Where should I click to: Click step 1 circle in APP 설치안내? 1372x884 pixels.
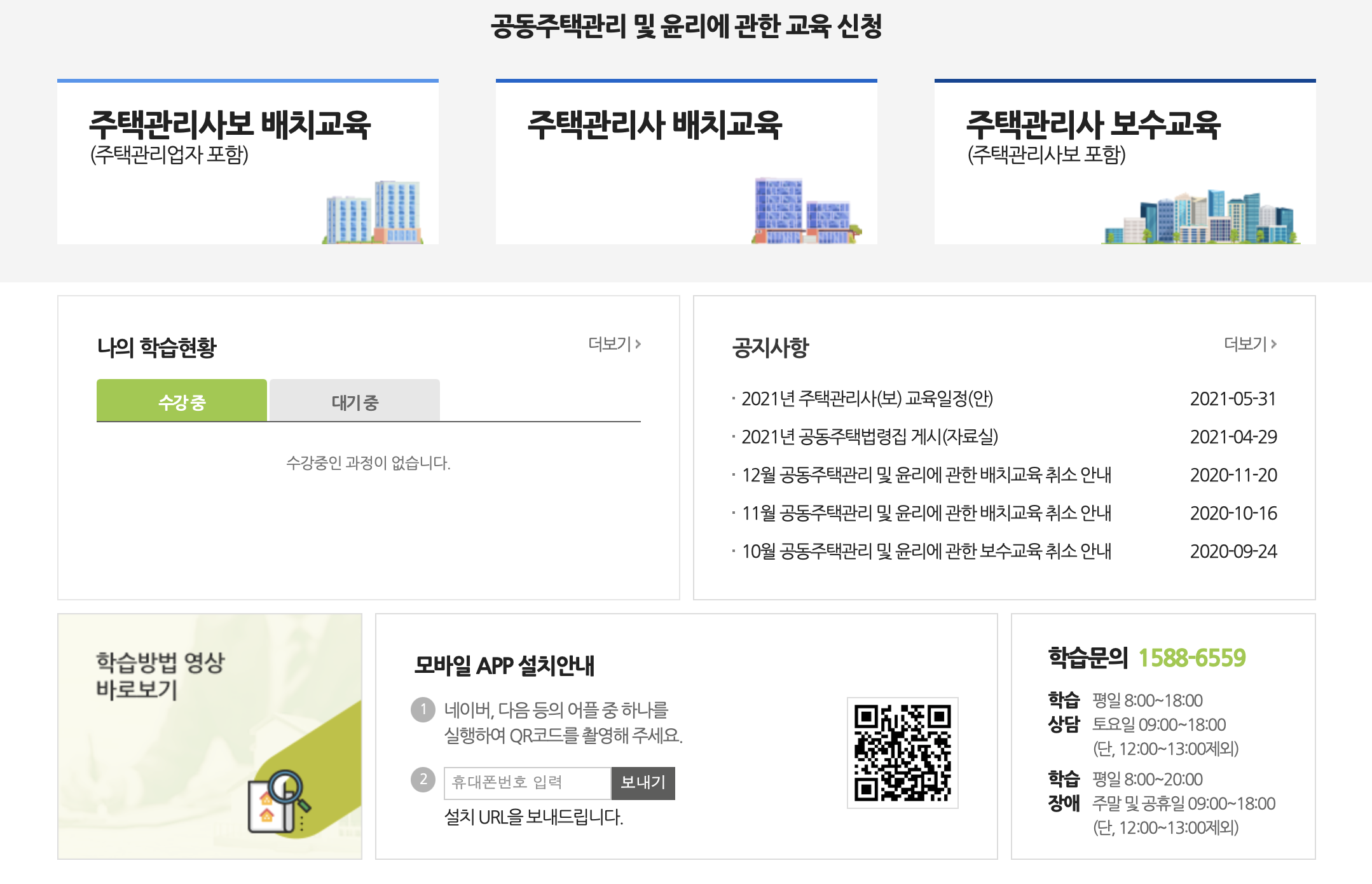tap(423, 709)
